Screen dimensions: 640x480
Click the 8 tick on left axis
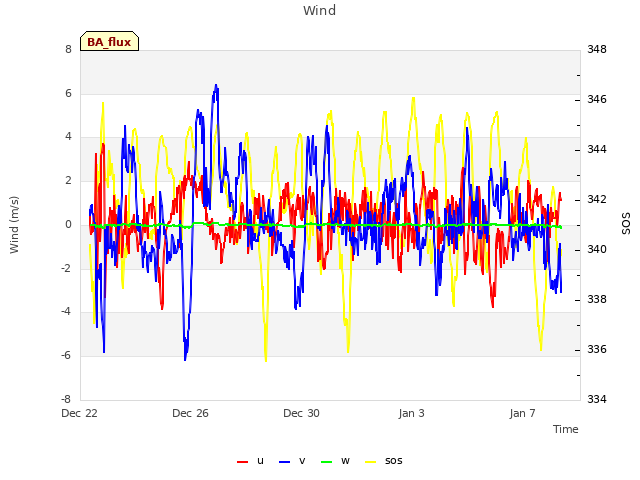coord(68,49)
